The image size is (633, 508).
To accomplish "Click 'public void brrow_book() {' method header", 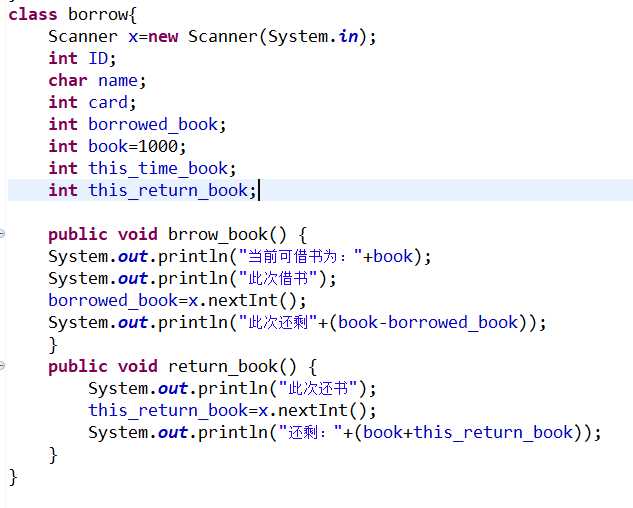I will (178, 235).
